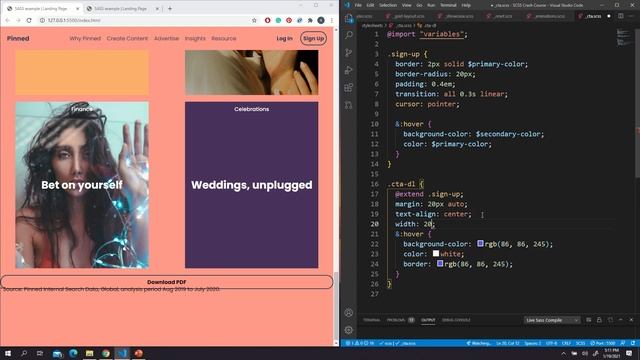Open Chrome from the taskbar
The width and height of the screenshot is (640, 360).
click(106, 353)
